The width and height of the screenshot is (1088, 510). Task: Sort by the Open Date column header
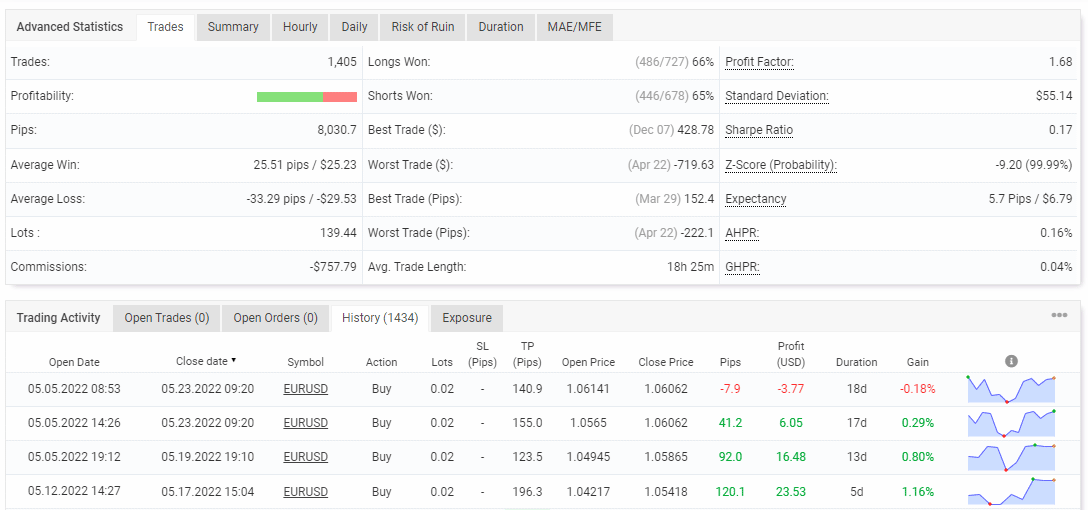(x=74, y=362)
